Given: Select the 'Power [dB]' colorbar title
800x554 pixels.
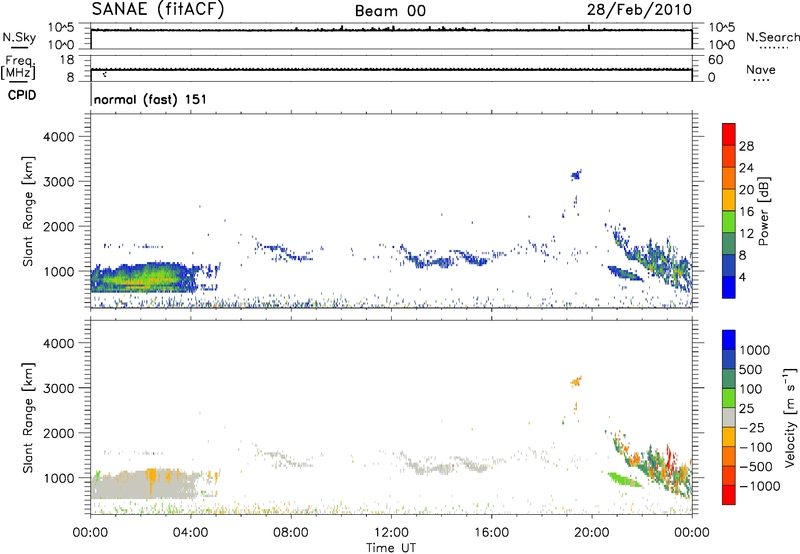Looking at the screenshot, I should click(x=763, y=211).
